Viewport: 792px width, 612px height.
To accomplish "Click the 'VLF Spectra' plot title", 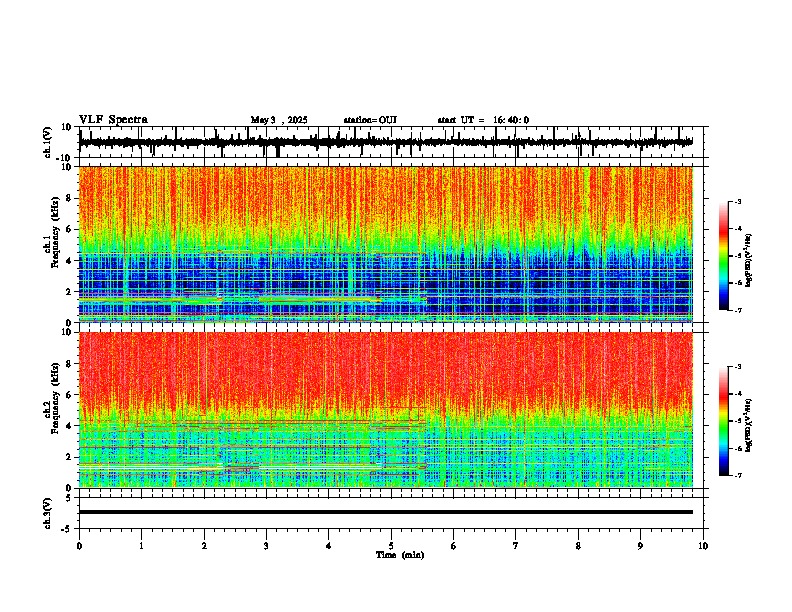I will click(x=113, y=120).
